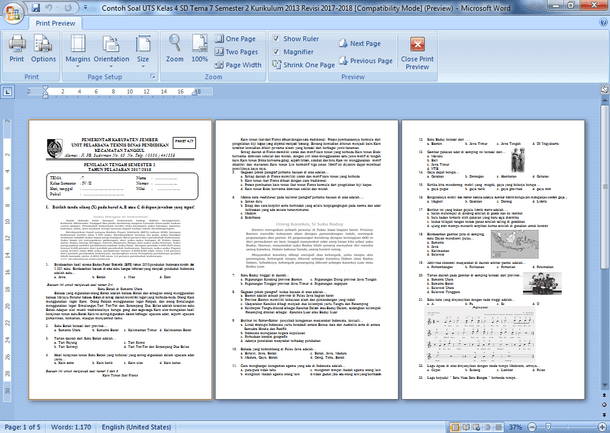Switch to Draft view
Viewport: 610px width, 433px height.
click(x=498, y=427)
